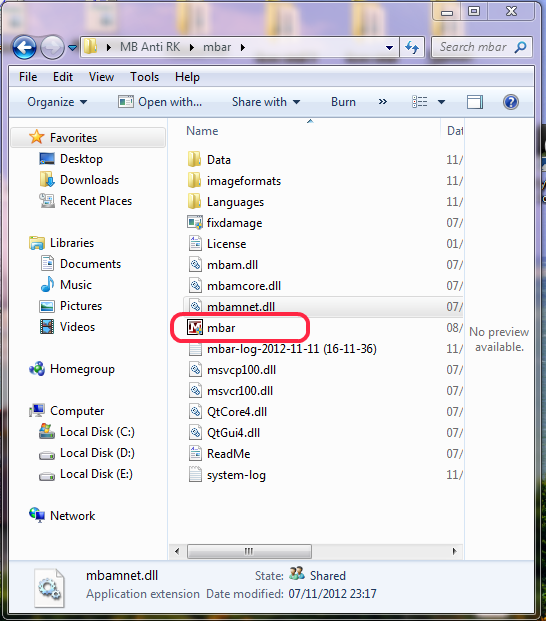
Task: Select mbar segment in address path
Action: point(217,47)
